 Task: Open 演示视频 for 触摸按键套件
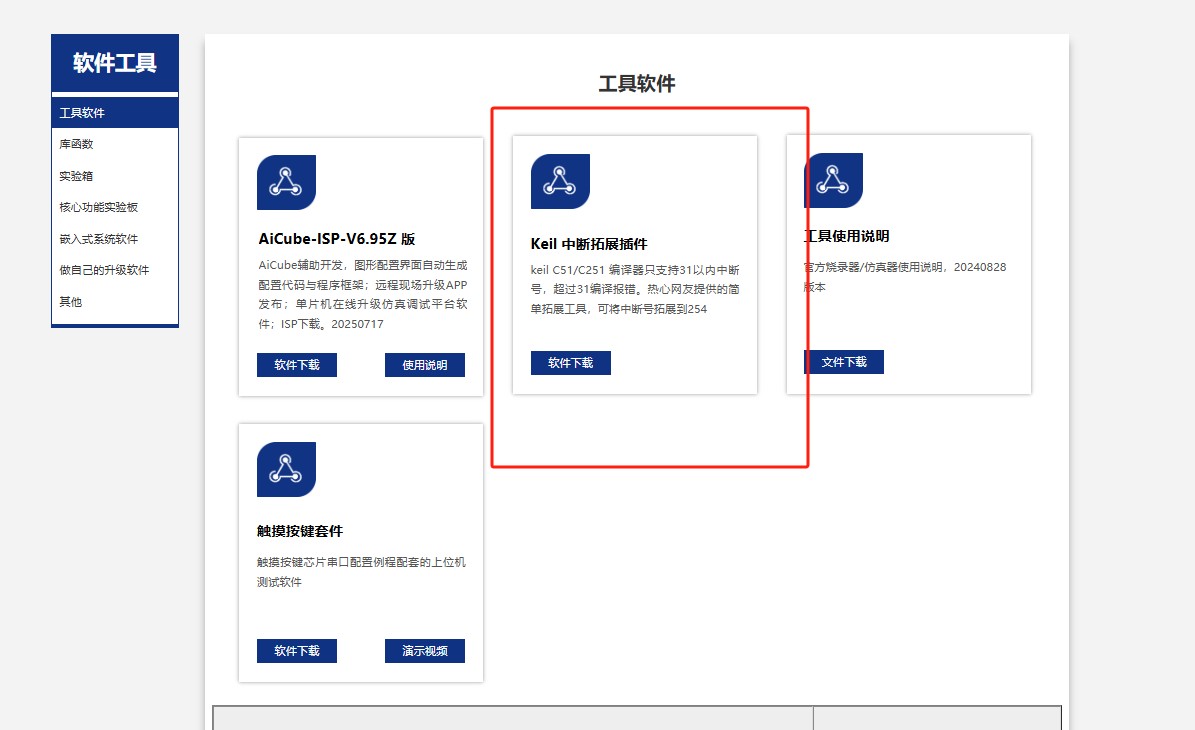[424, 651]
